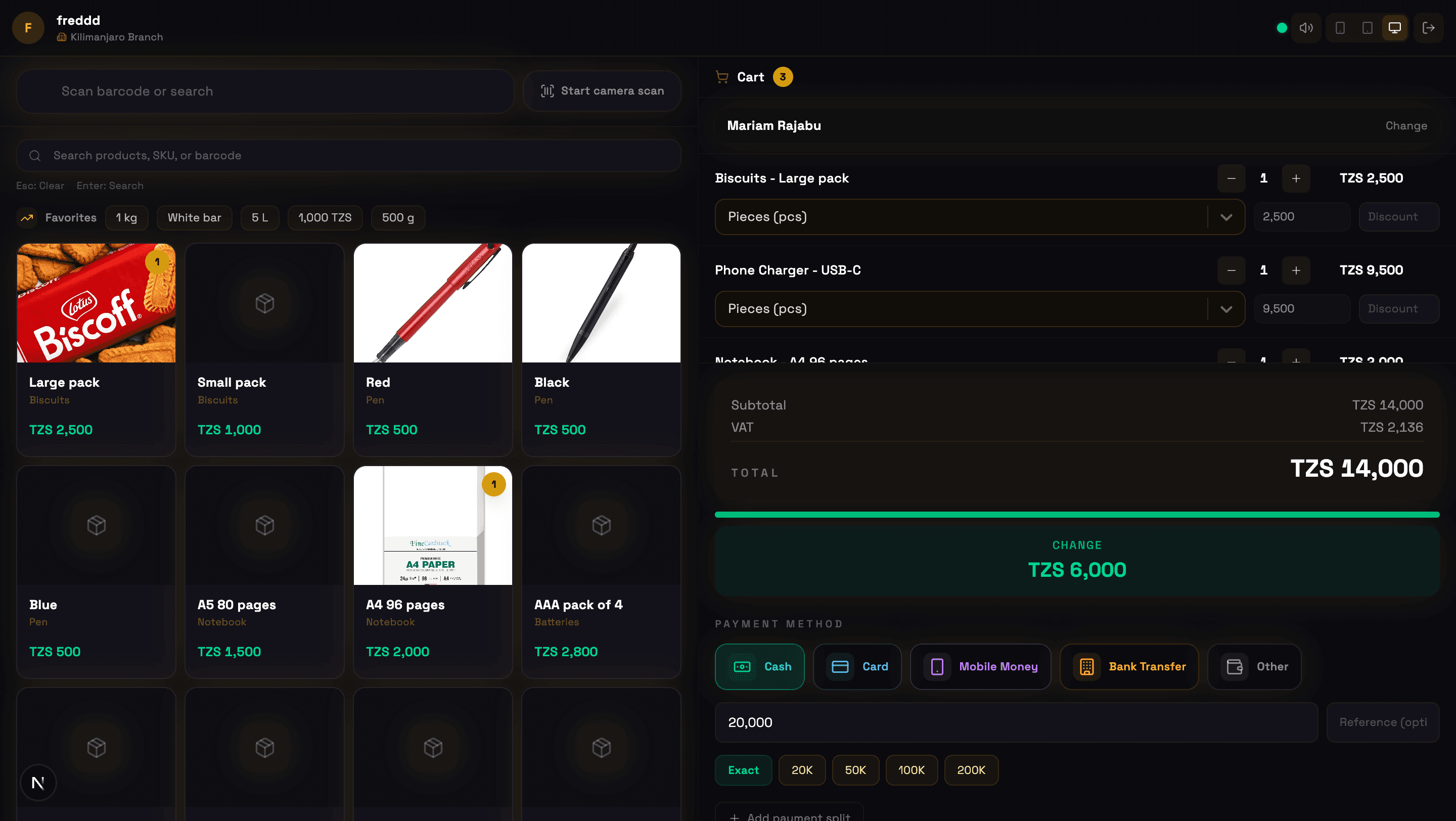Decrease Phone Charger USB-C quantity

click(x=1231, y=270)
